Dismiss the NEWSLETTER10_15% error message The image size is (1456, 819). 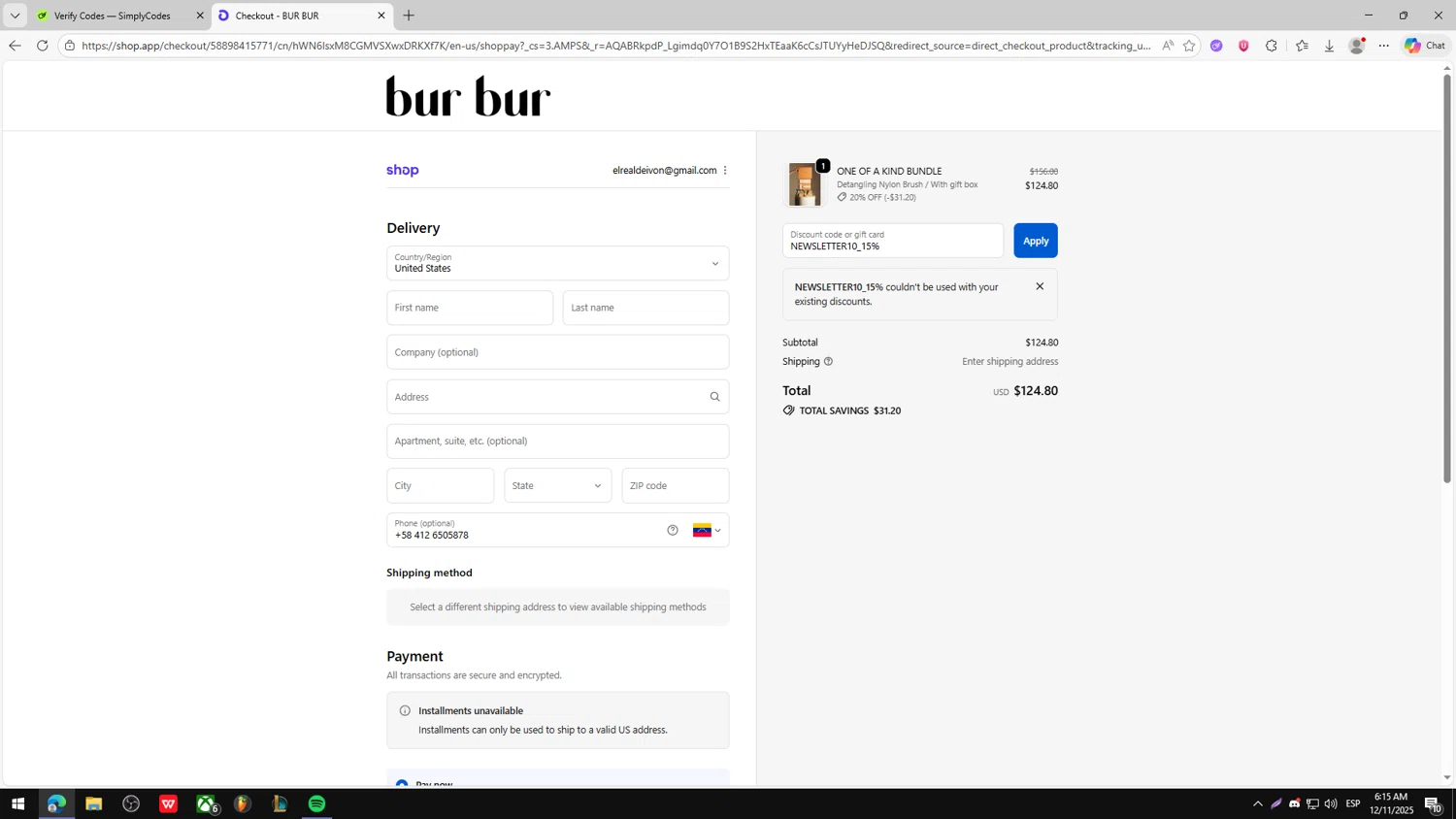point(1040,286)
